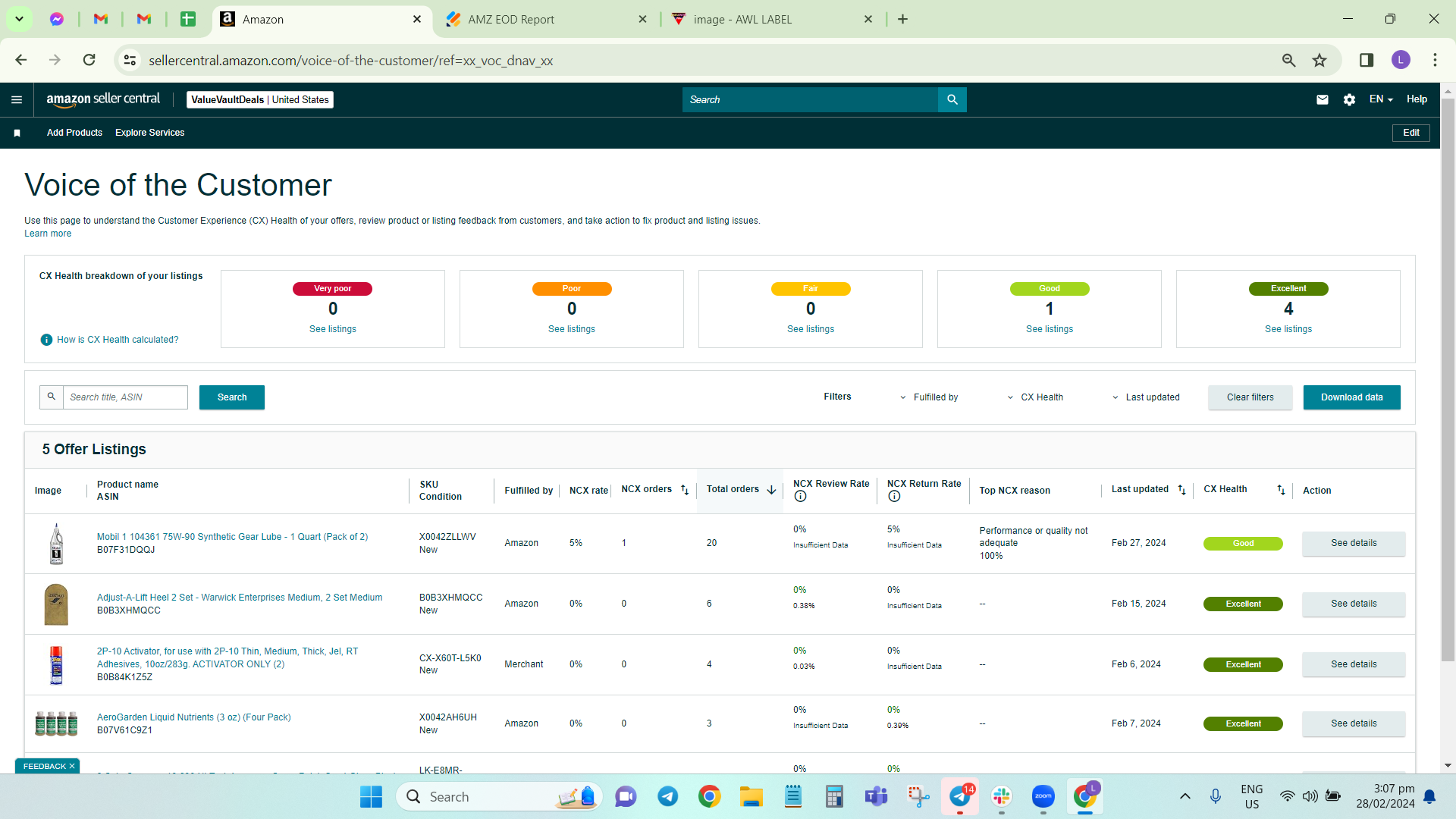Click See details for Mobil 1 Gear Lube
The height and width of the screenshot is (819, 1456).
tap(1354, 543)
